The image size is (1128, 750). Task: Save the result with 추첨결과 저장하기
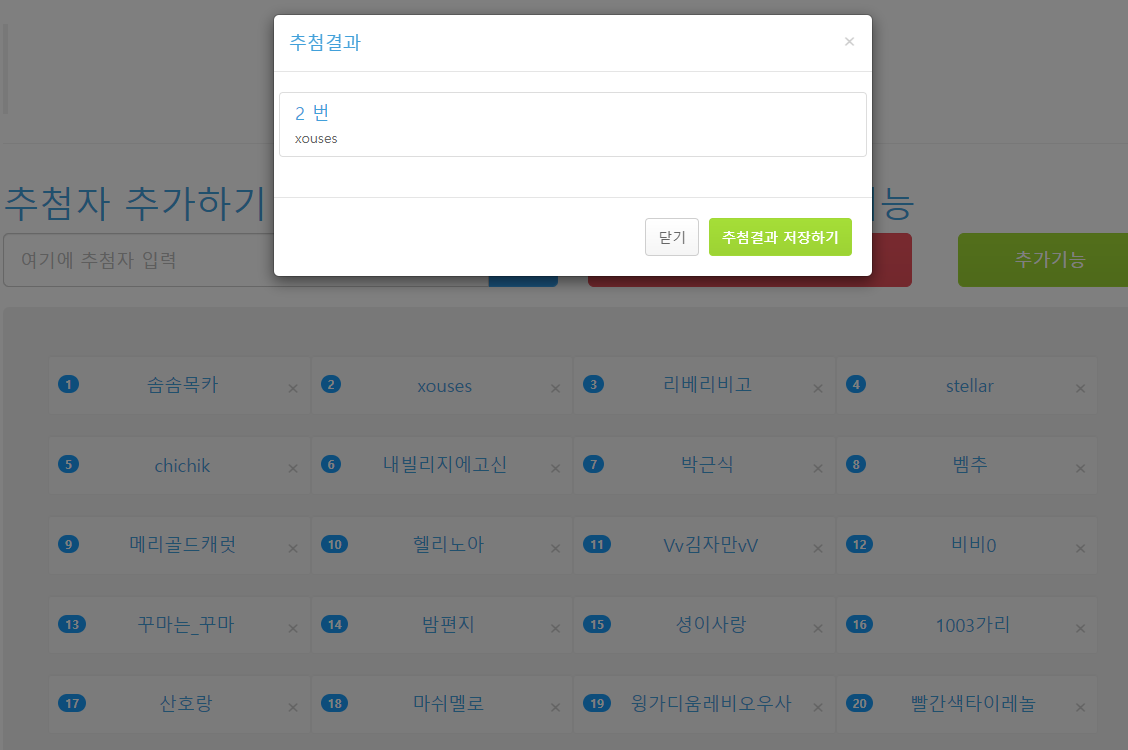point(780,237)
